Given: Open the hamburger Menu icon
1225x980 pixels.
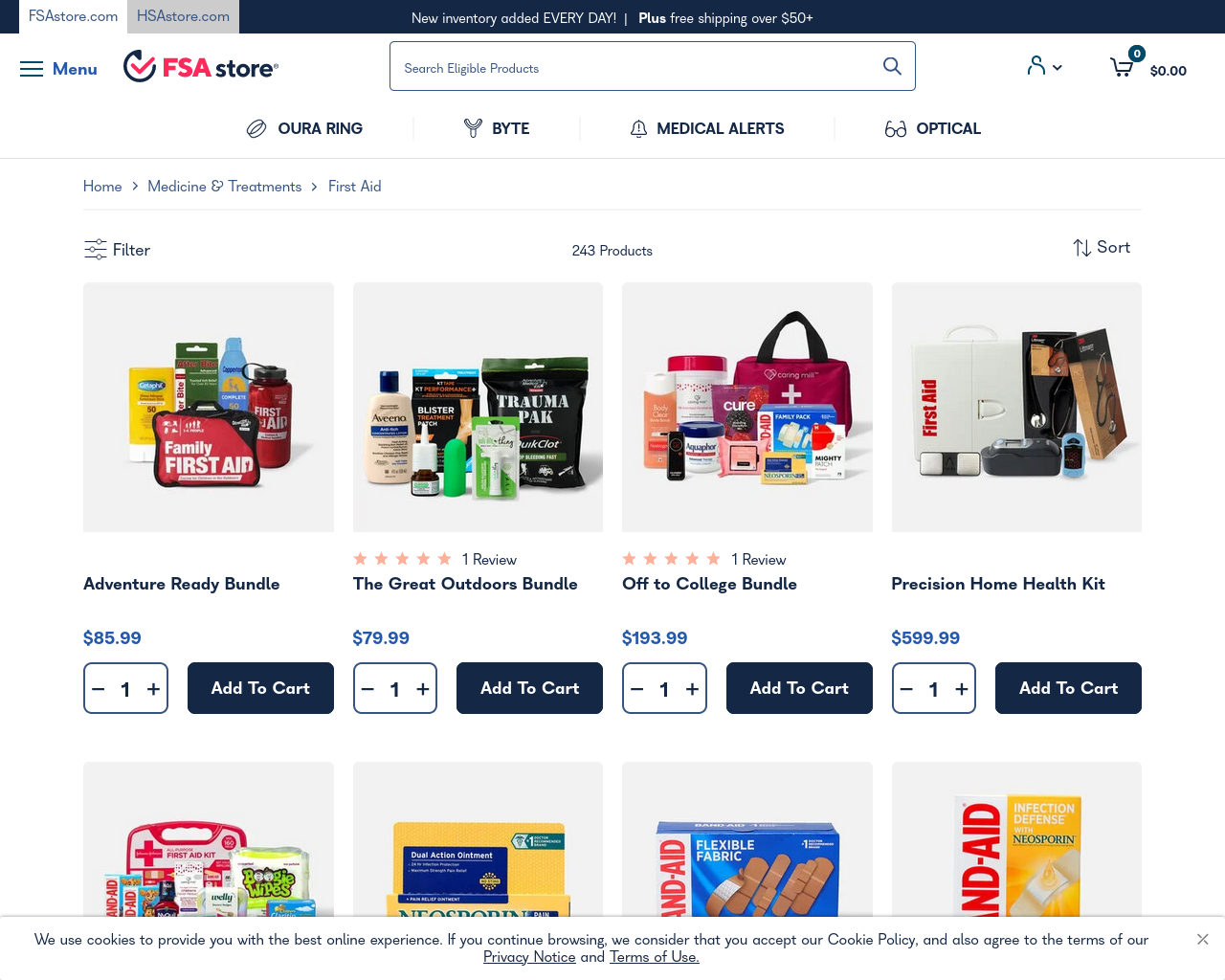Looking at the screenshot, I should 32,69.
